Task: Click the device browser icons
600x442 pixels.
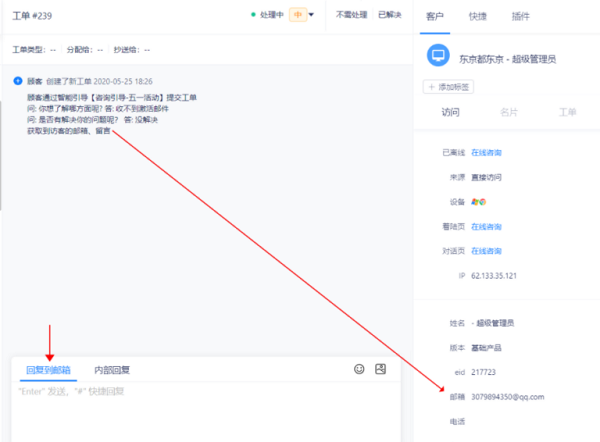Action: pyautogui.click(x=479, y=202)
